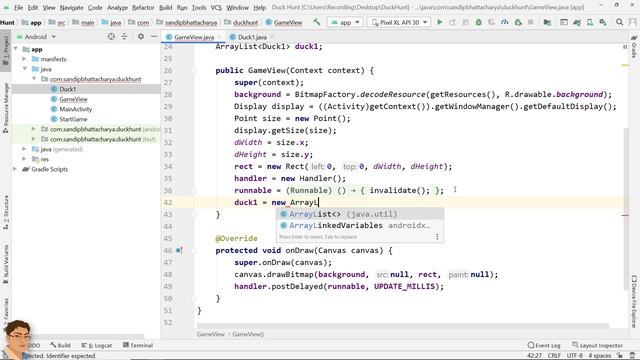Open the VCS menu
This screenshot has height=360, width=640.
tap(216, 7)
